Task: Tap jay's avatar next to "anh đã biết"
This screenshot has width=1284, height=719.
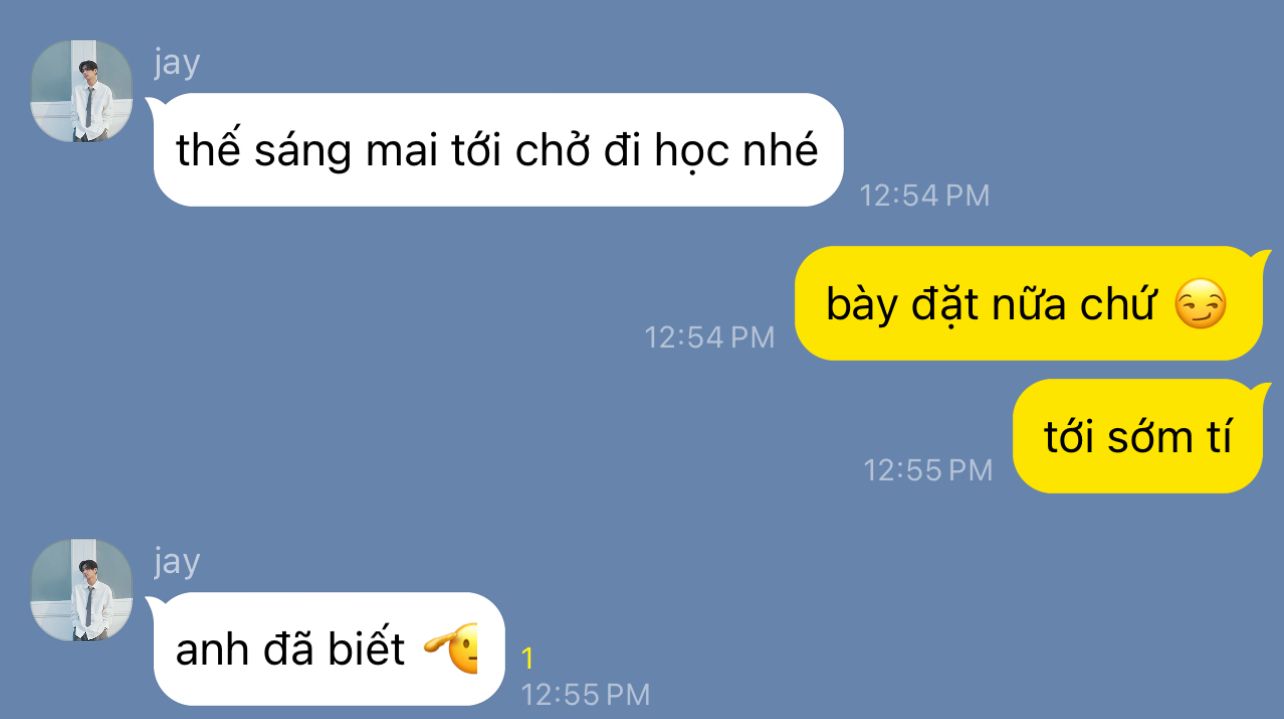Action: 82,590
